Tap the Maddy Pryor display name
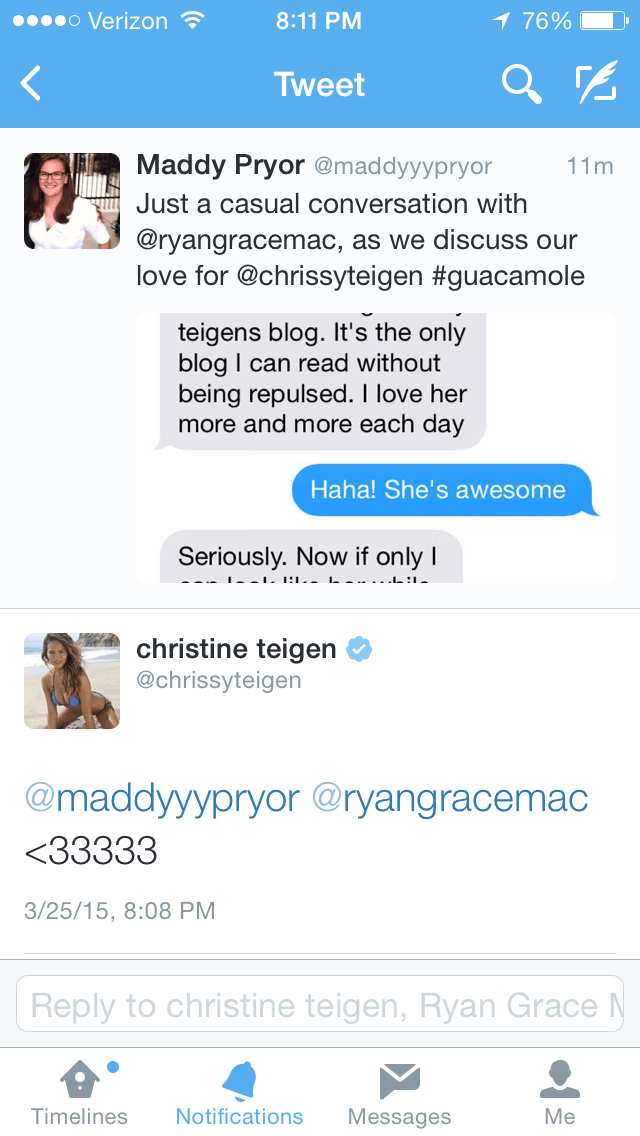Image resolution: width=640 pixels, height=1136 pixels. (x=220, y=165)
